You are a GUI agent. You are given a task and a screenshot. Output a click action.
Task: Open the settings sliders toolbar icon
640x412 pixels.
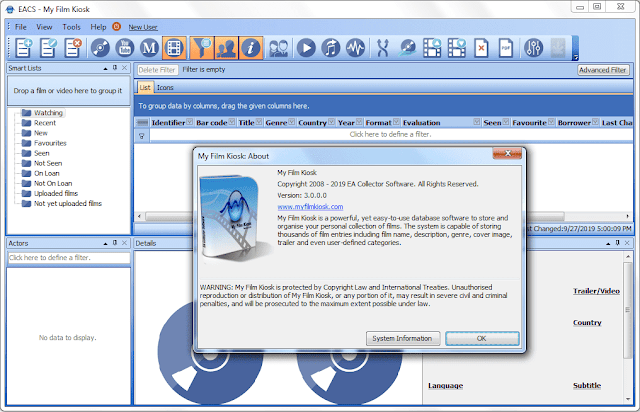[533, 48]
